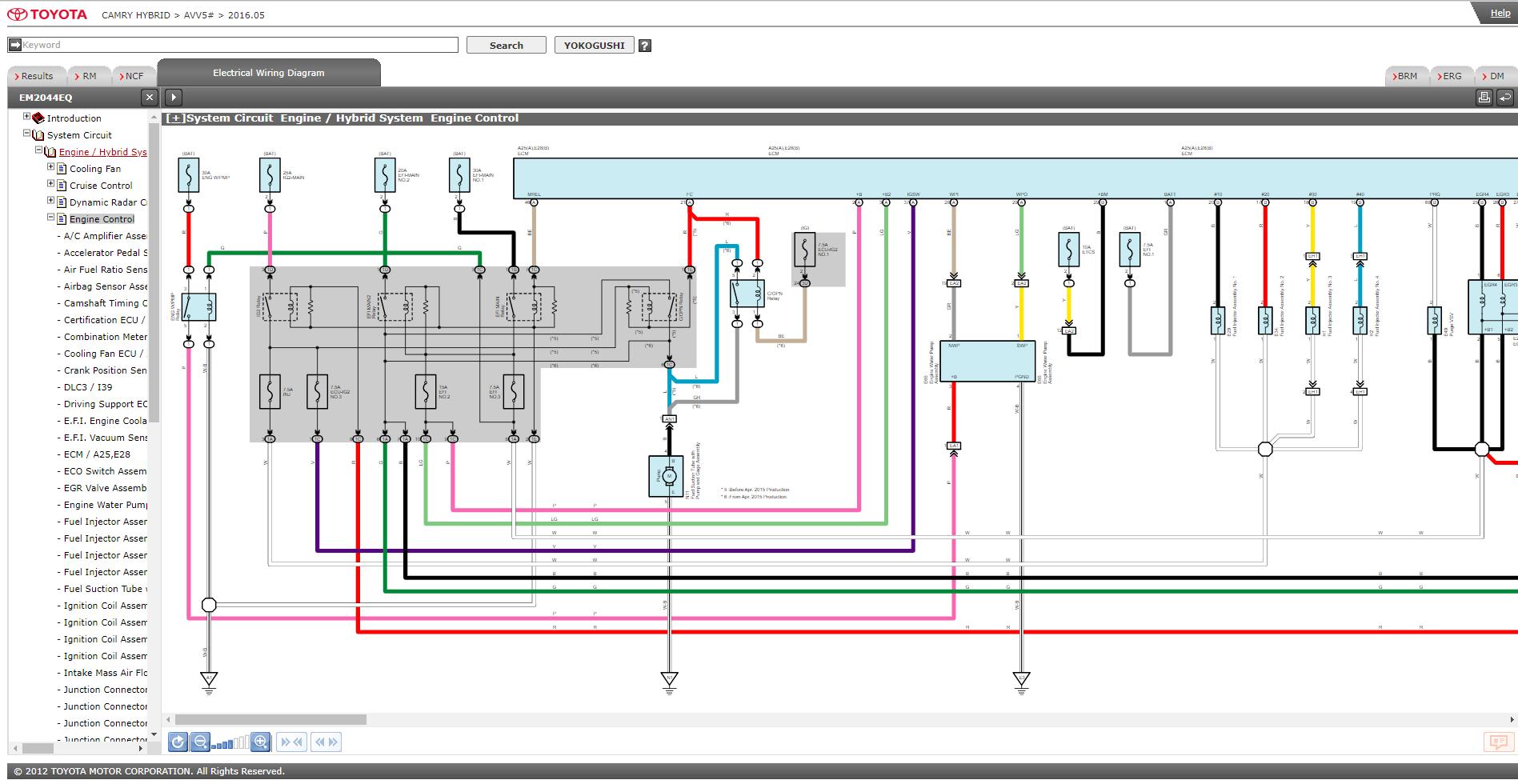Screen dimensions: 1518x784
Task: Expand the Cooling Fan tree node
Action: [50, 167]
